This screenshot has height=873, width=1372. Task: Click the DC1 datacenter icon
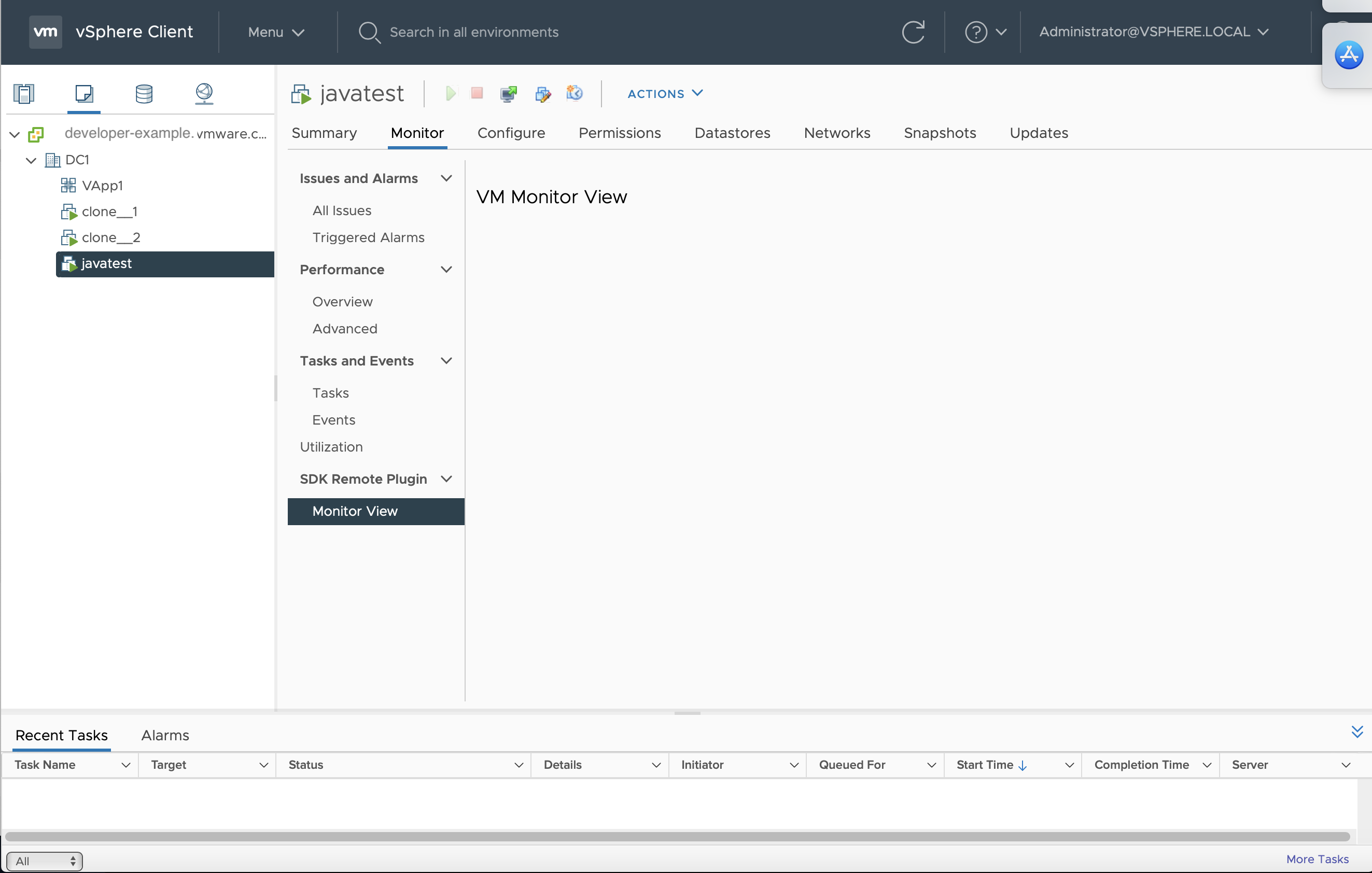coord(52,160)
